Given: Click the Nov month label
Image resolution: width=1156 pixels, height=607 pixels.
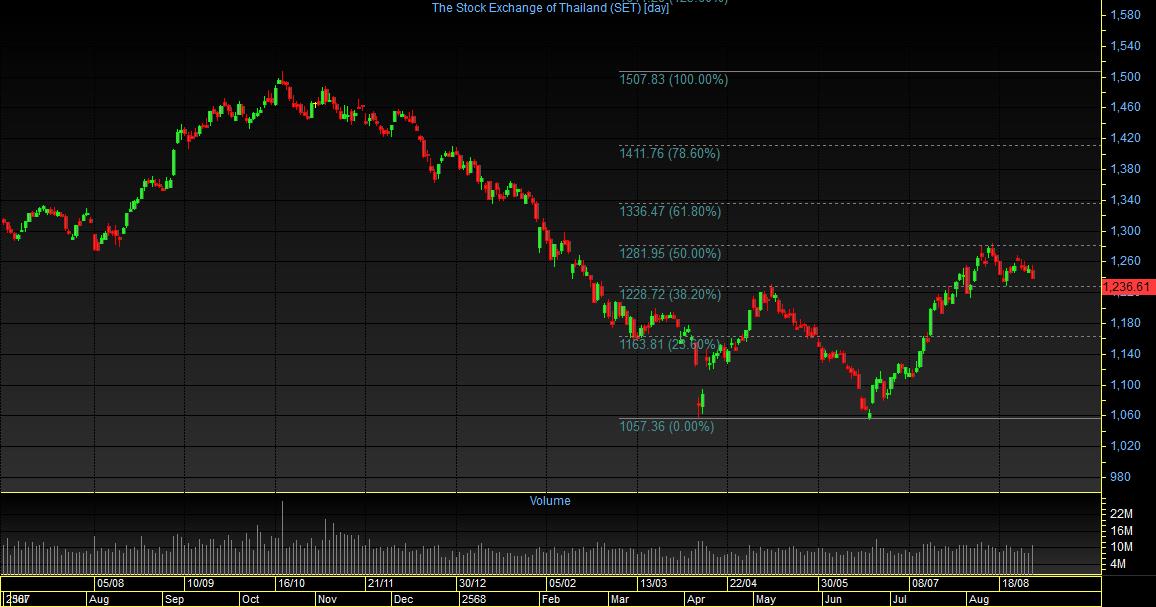Looking at the screenshot, I should point(327,600).
